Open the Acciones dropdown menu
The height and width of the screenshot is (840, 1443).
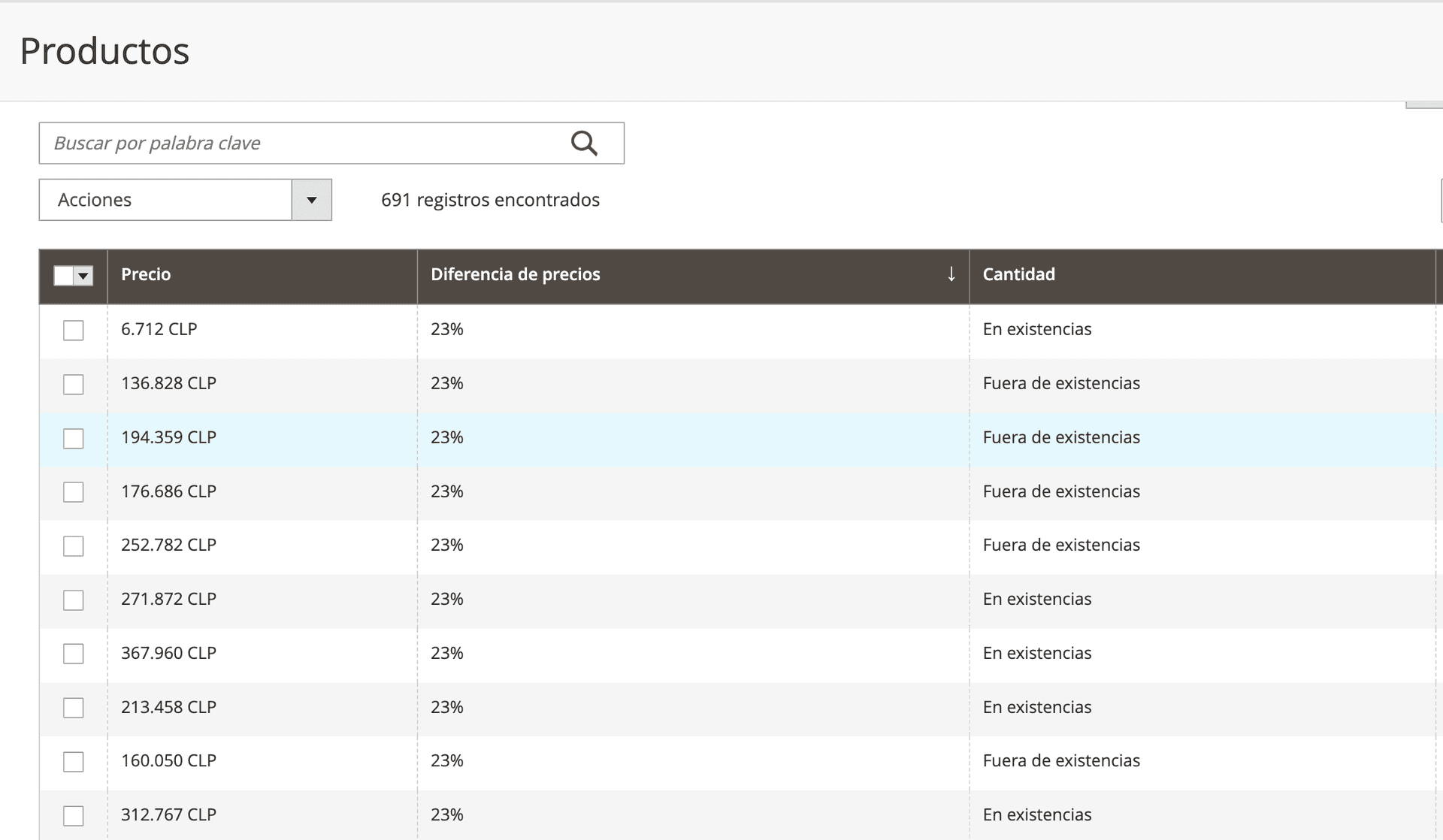165,200
